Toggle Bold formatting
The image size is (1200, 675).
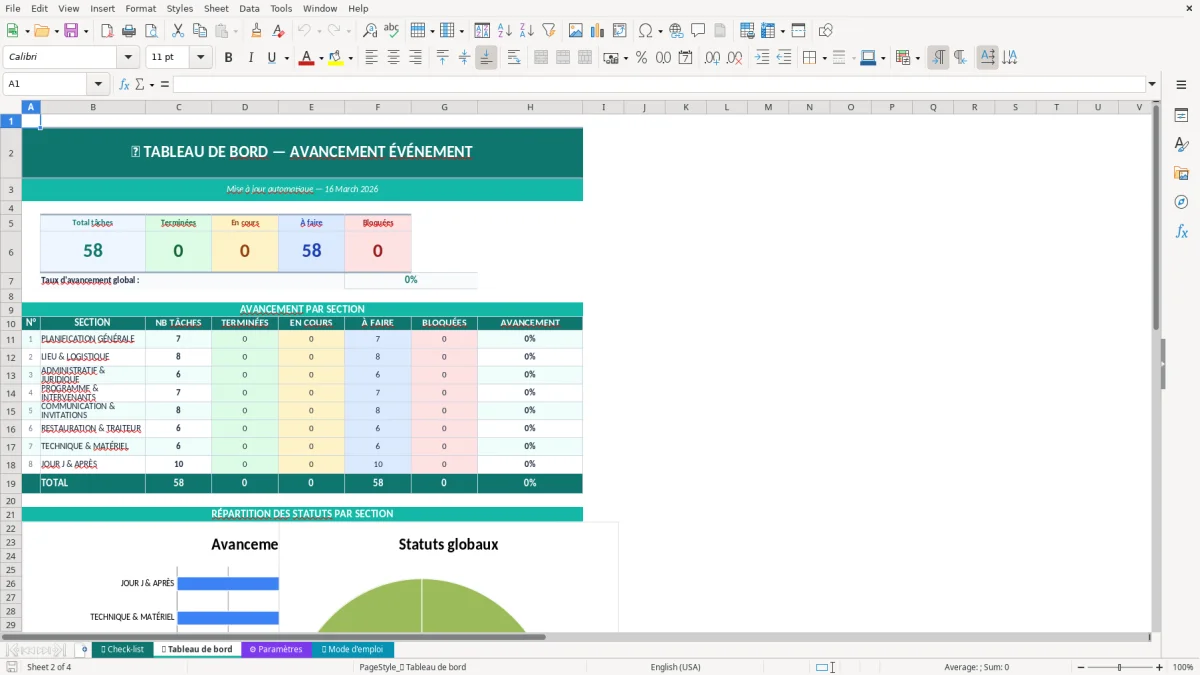click(x=228, y=58)
